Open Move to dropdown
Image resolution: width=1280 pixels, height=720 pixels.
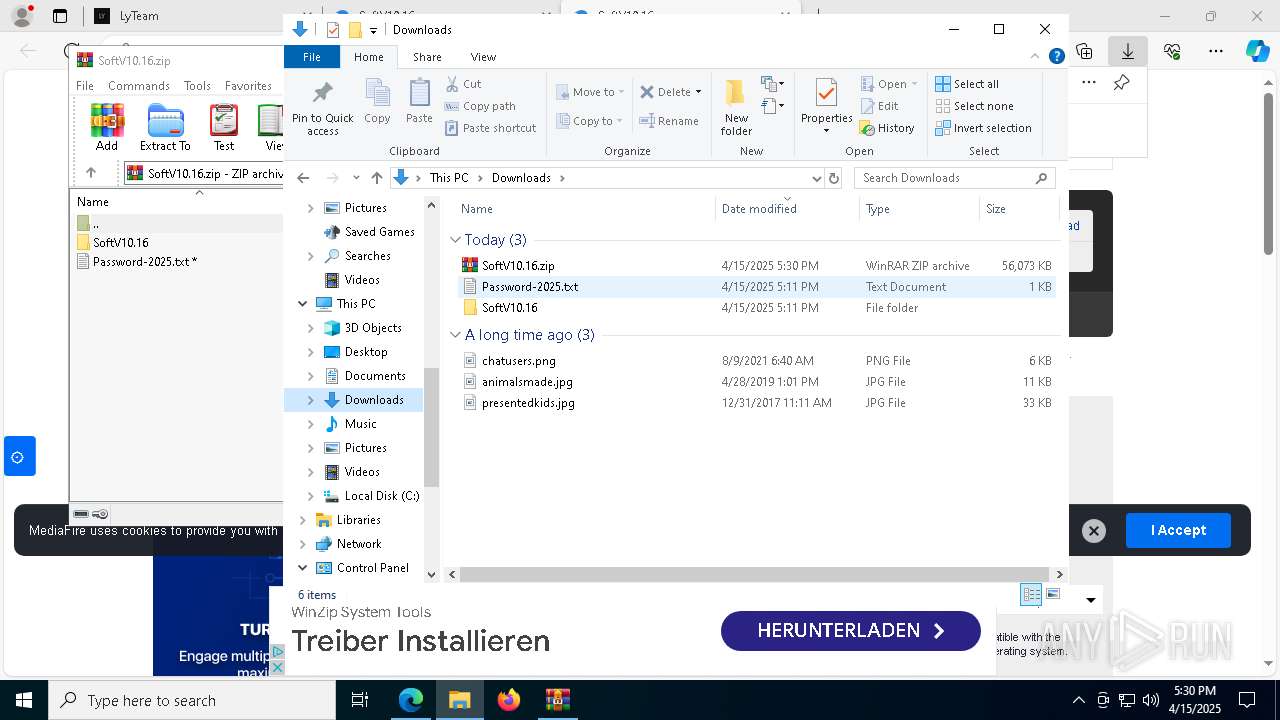[590, 92]
